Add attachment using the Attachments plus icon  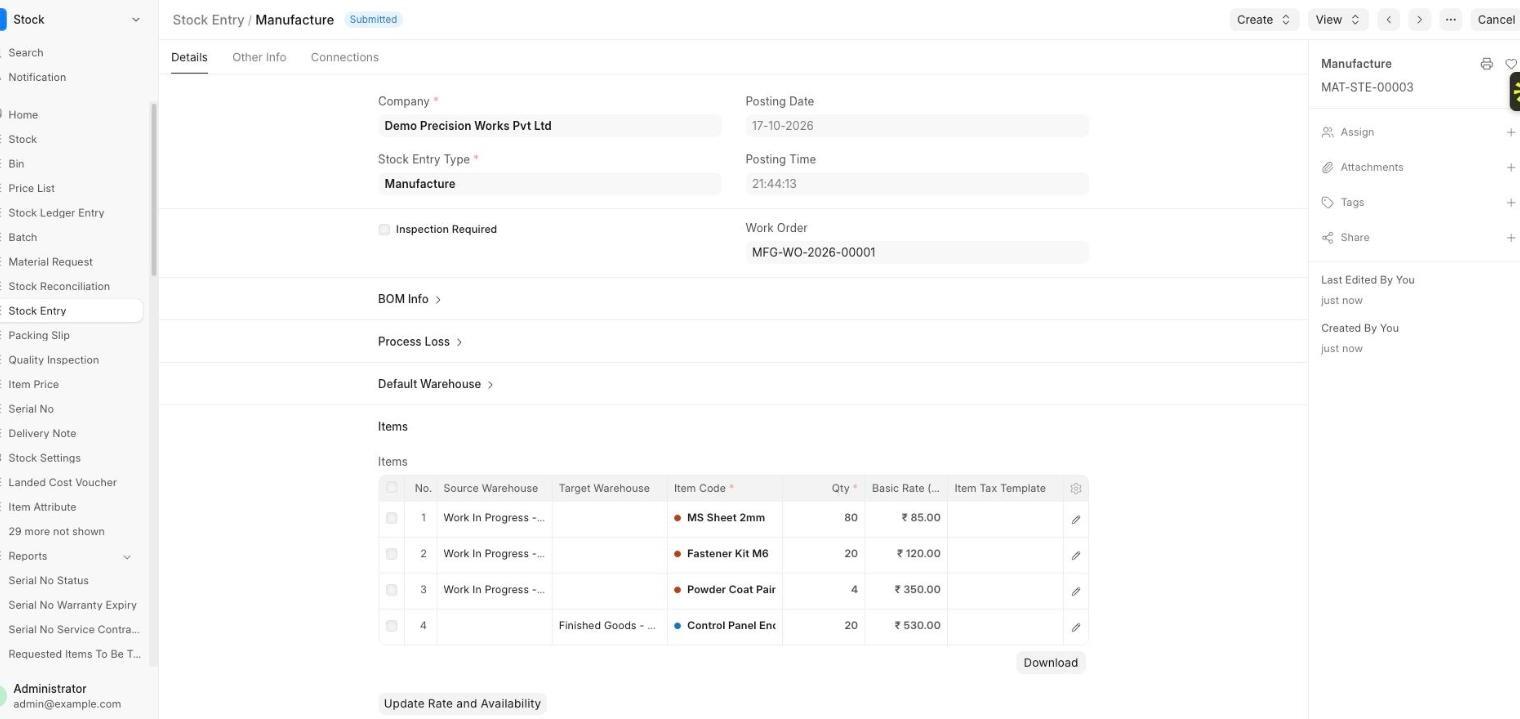(1510, 167)
